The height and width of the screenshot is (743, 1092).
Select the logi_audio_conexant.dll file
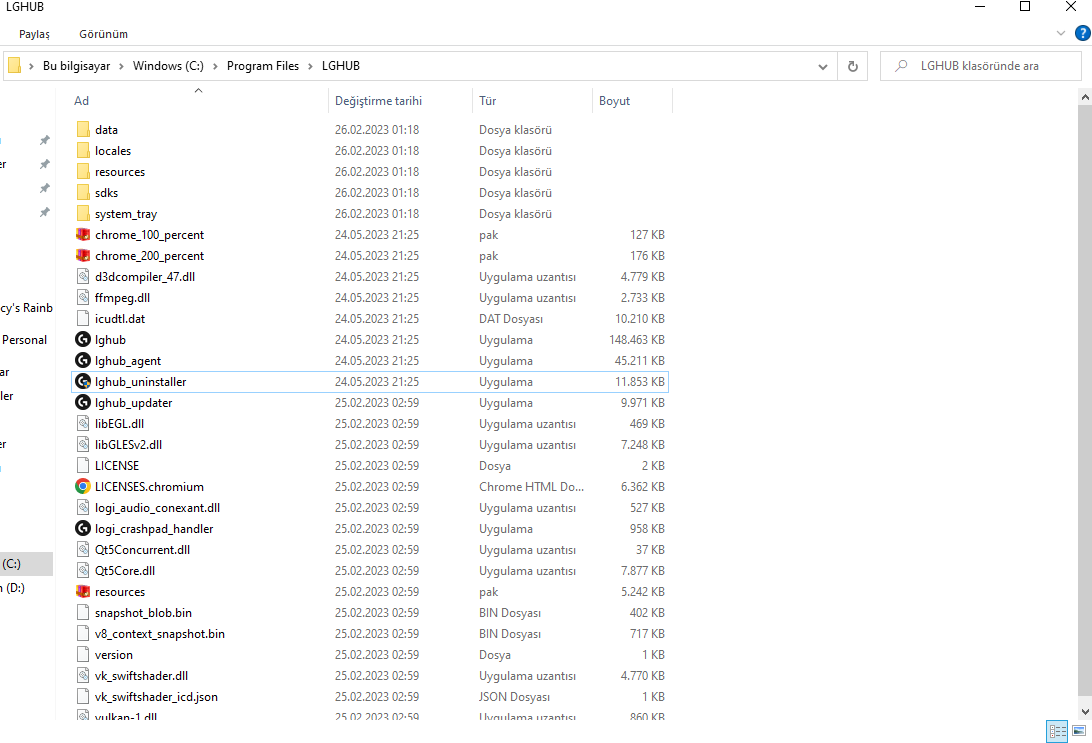point(370,508)
